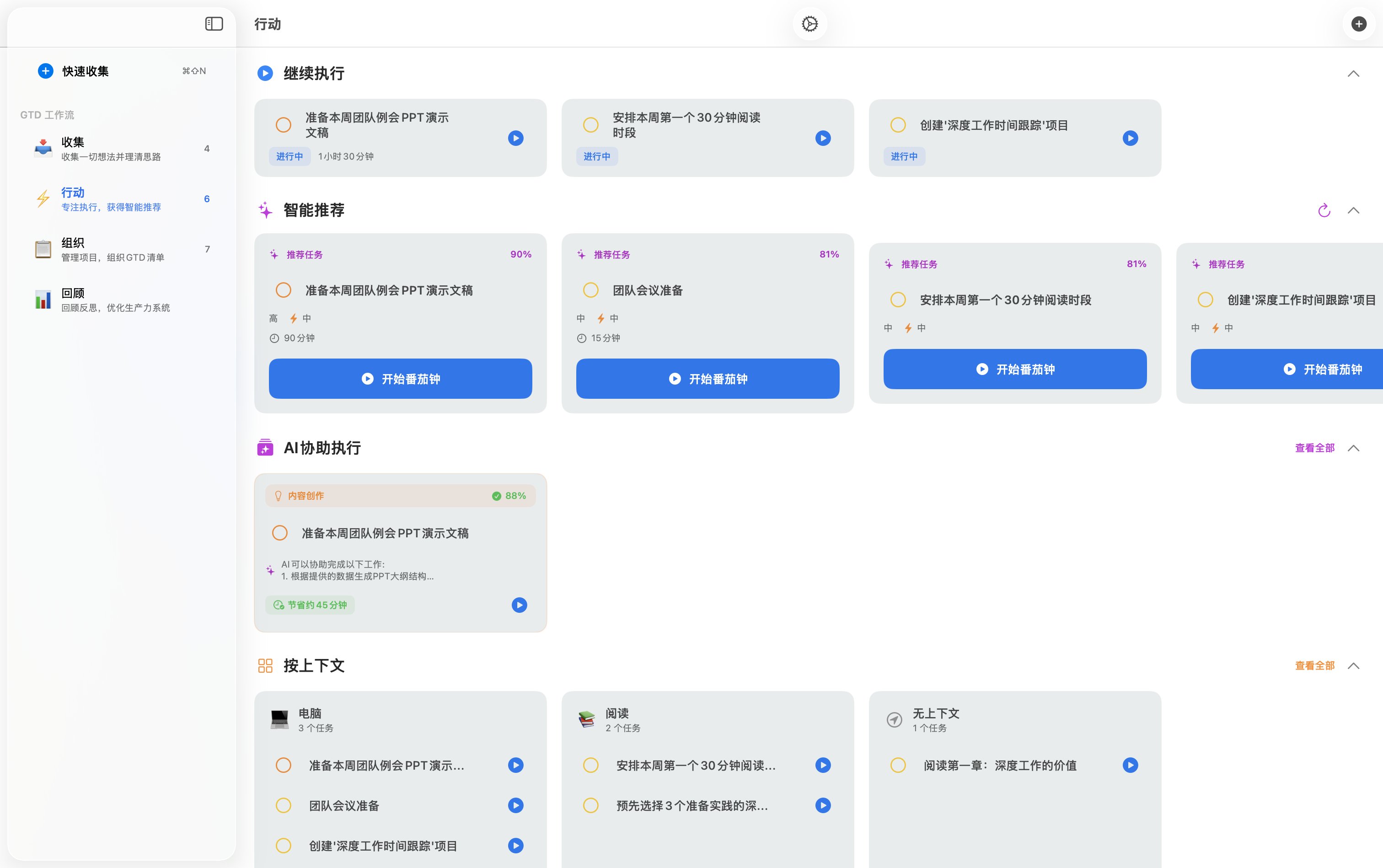Collapse the 继续执行 section

[1354, 74]
